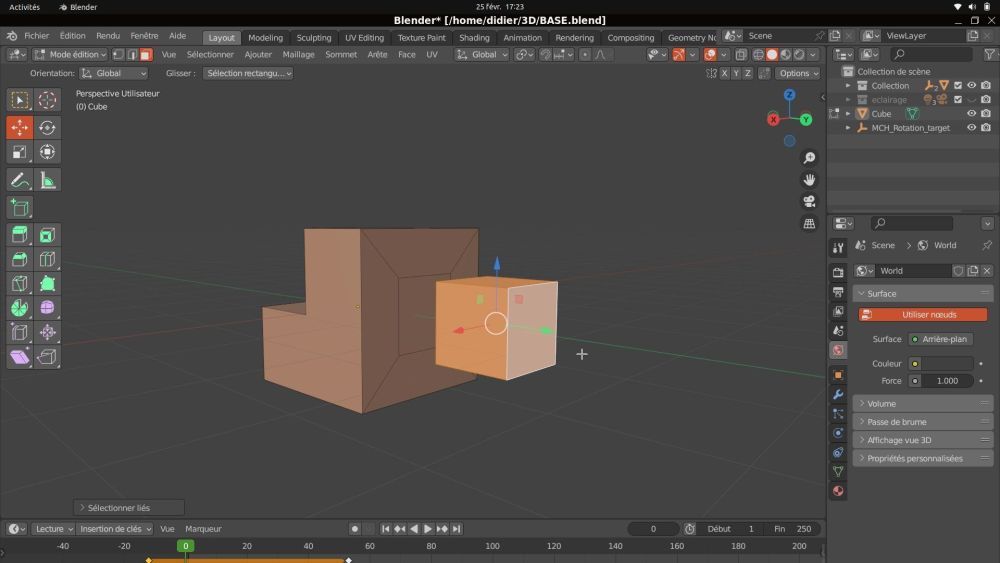This screenshot has width=1000, height=563.
Task: Switch perspective/orthographic with grid icon
Action: 809,224
